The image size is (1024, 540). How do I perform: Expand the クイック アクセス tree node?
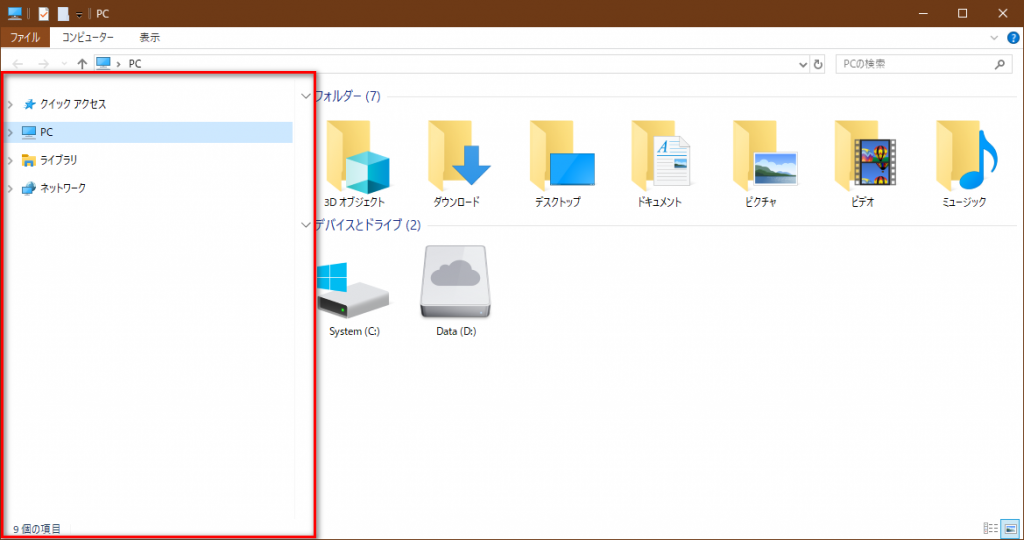pos(10,104)
